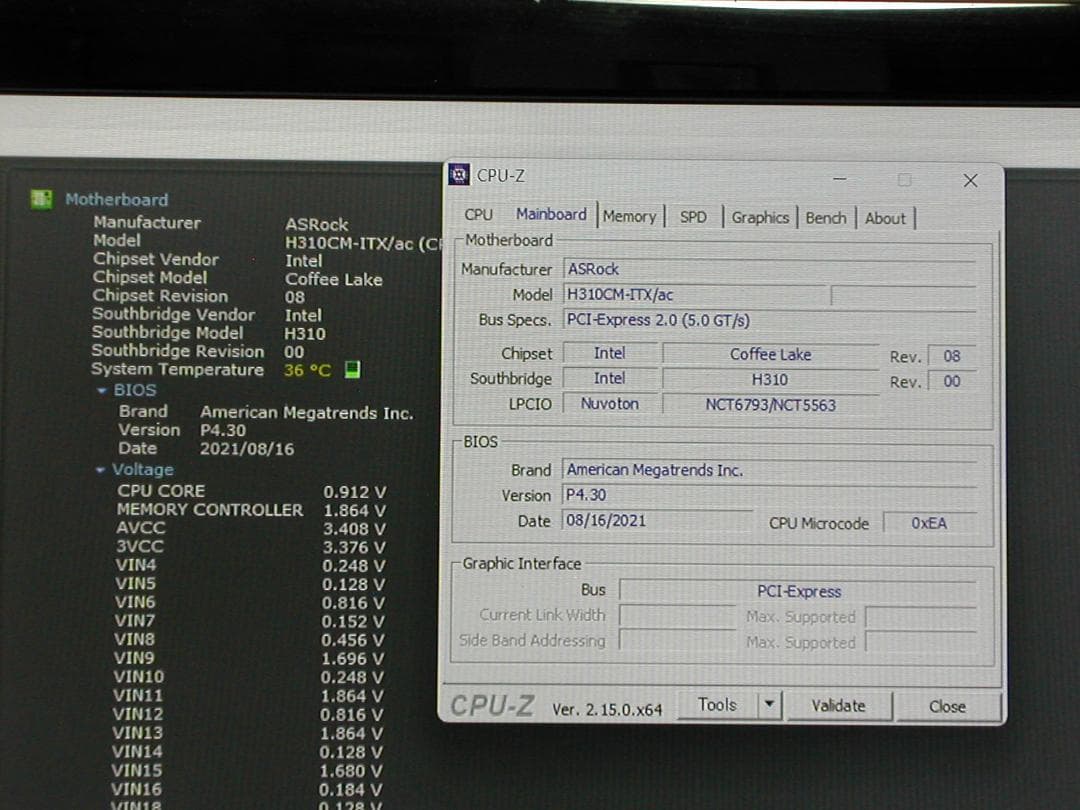Click the green Motherboard icon in the sensor list
The height and width of the screenshot is (810, 1080).
pos(40,199)
